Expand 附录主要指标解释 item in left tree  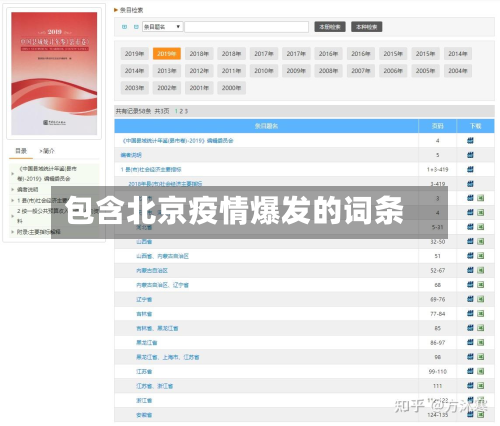pyautogui.click(x=13, y=232)
